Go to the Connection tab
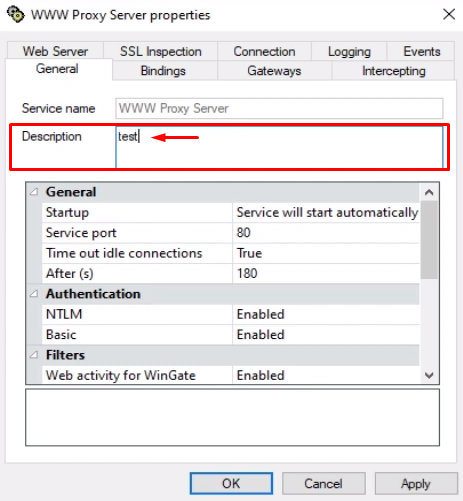Viewport: 463px width, 501px height. pos(264,51)
